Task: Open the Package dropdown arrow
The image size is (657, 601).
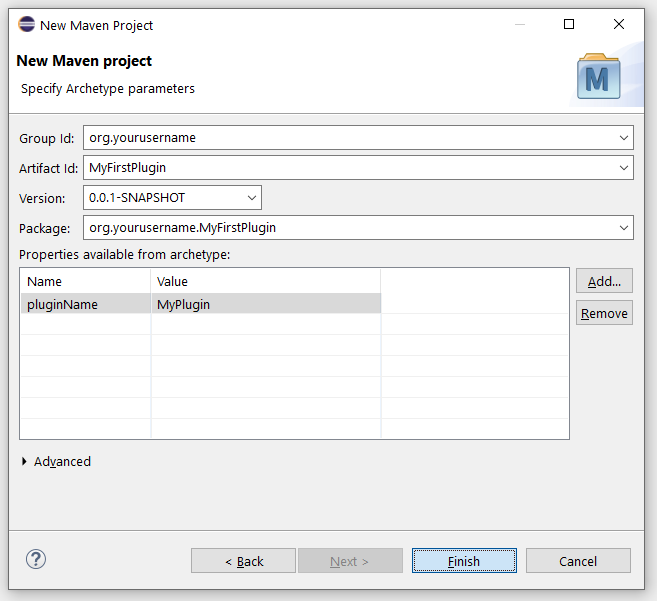Action: click(624, 228)
